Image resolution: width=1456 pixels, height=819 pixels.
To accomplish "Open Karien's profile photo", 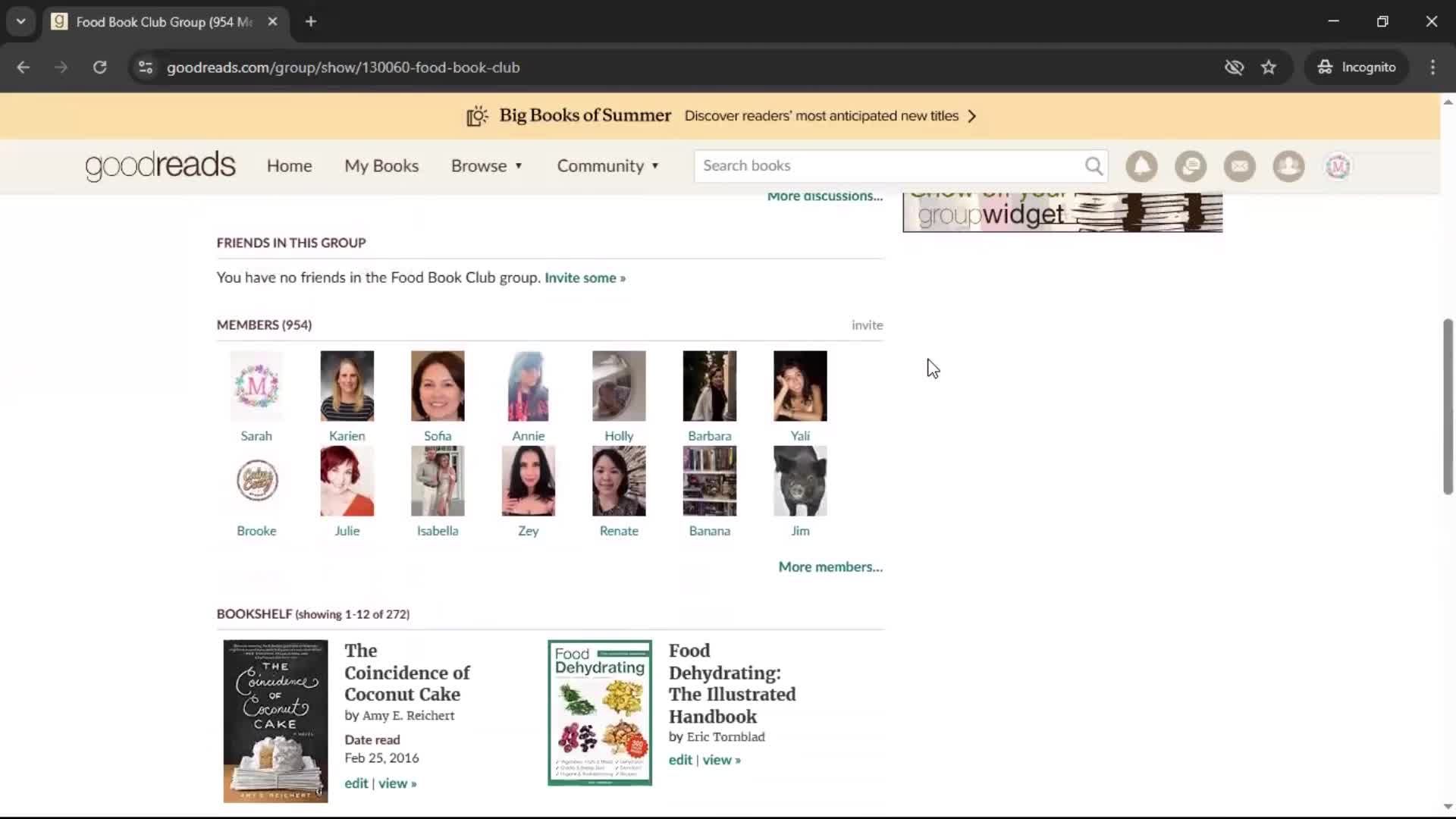I will coord(347,386).
